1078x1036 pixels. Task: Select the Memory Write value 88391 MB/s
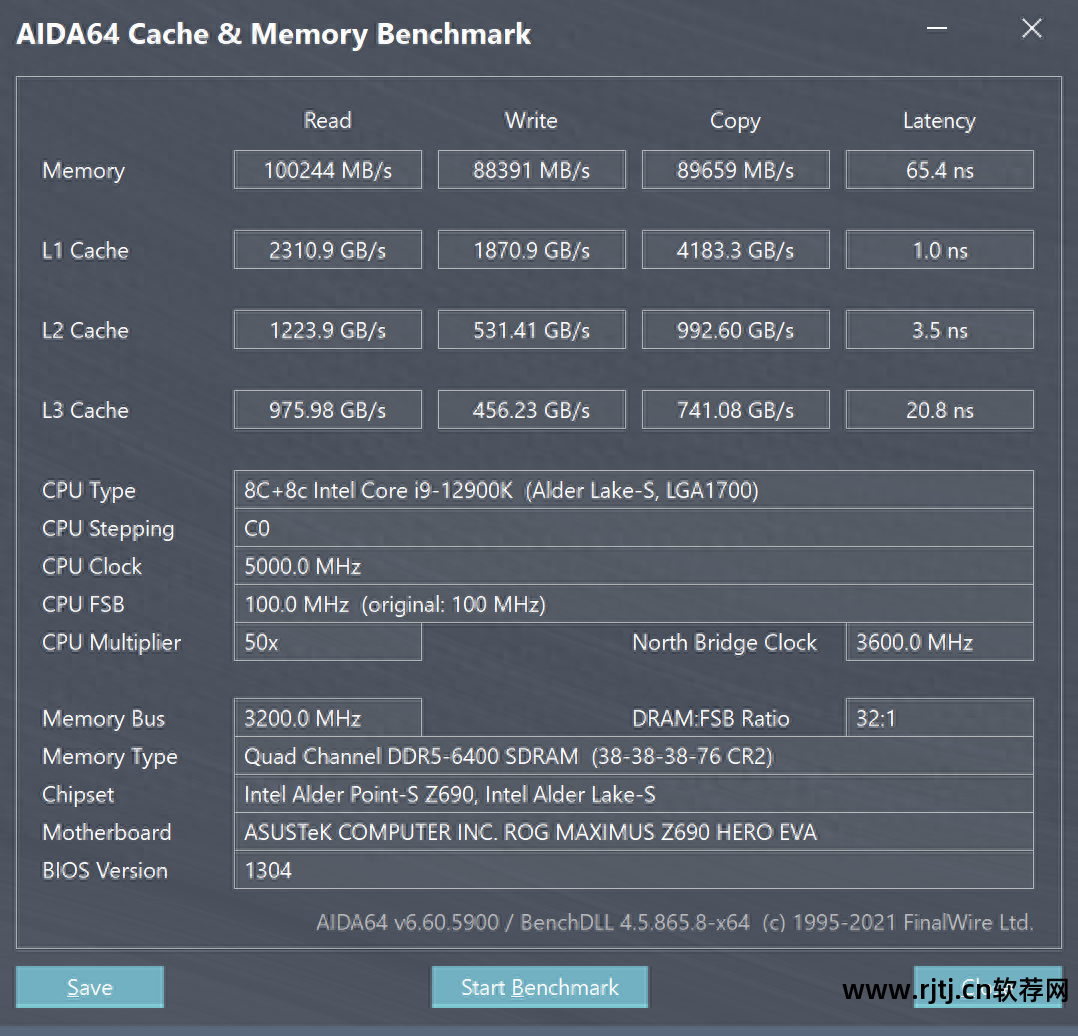coord(531,170)
